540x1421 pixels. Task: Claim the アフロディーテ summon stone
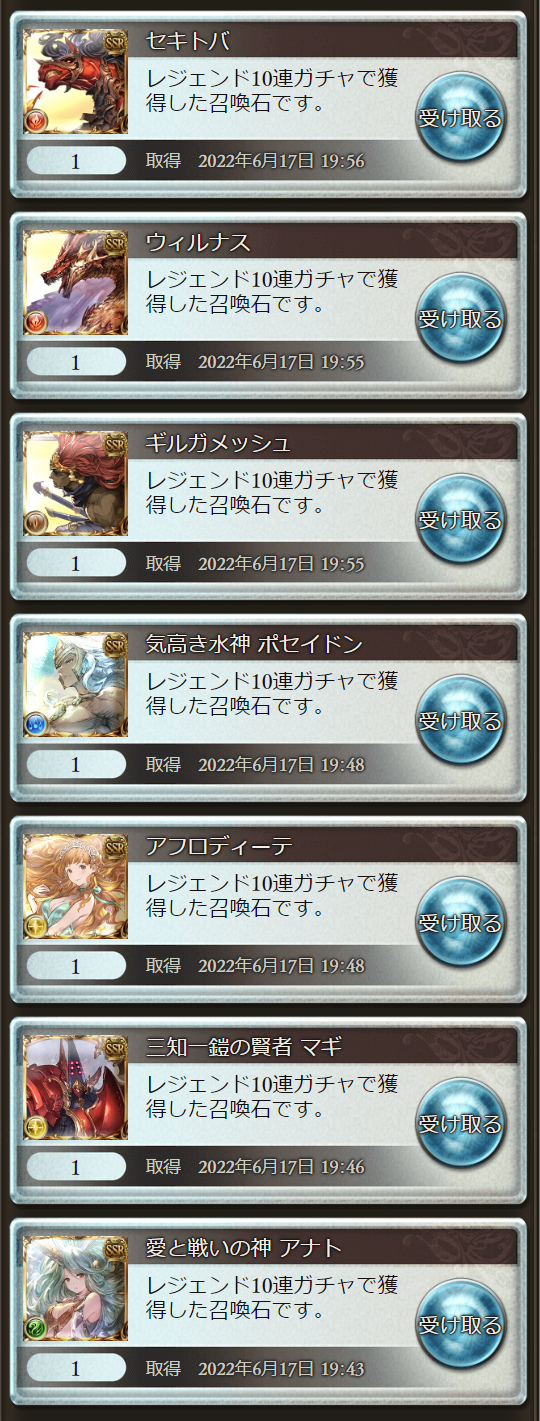coord(460,922)
